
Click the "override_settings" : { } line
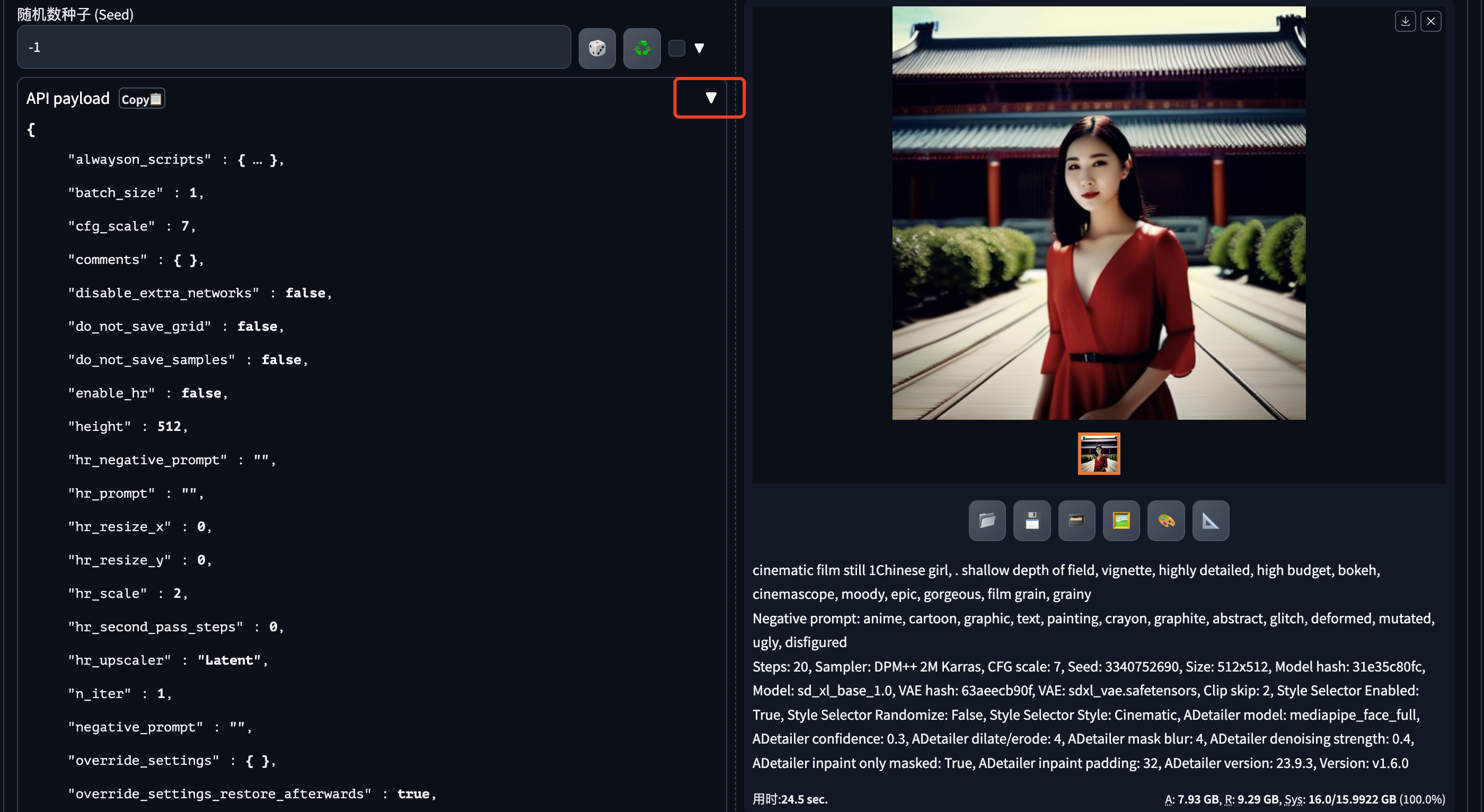[x=172, y=761]
